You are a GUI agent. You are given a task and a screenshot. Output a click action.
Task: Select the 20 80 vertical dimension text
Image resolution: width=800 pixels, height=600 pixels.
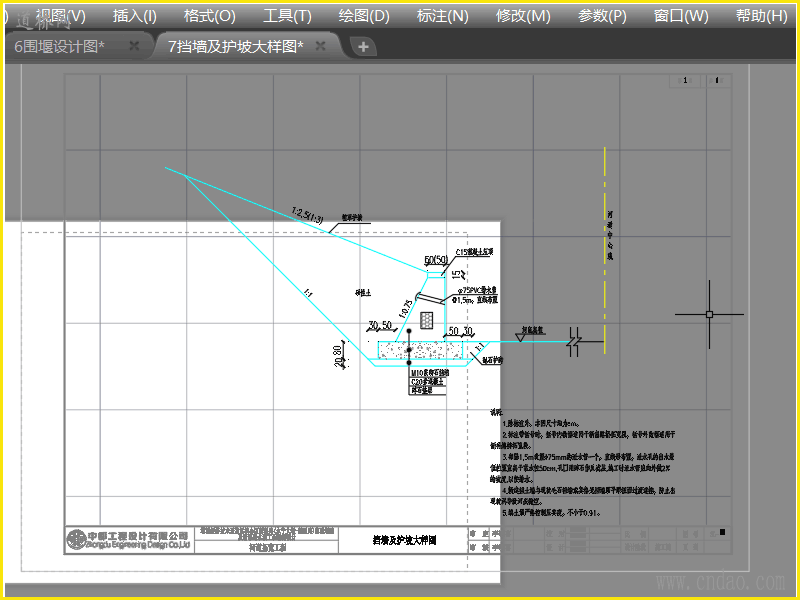tap(338, 356)
